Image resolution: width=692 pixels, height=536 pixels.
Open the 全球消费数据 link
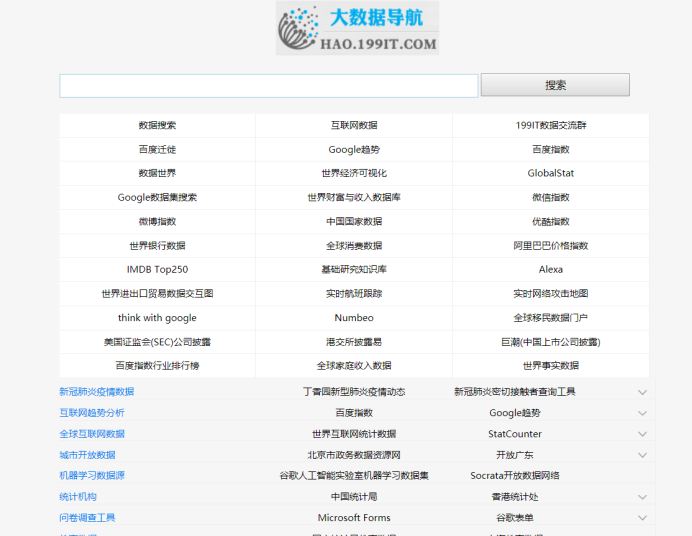click(x=354, y=246)
